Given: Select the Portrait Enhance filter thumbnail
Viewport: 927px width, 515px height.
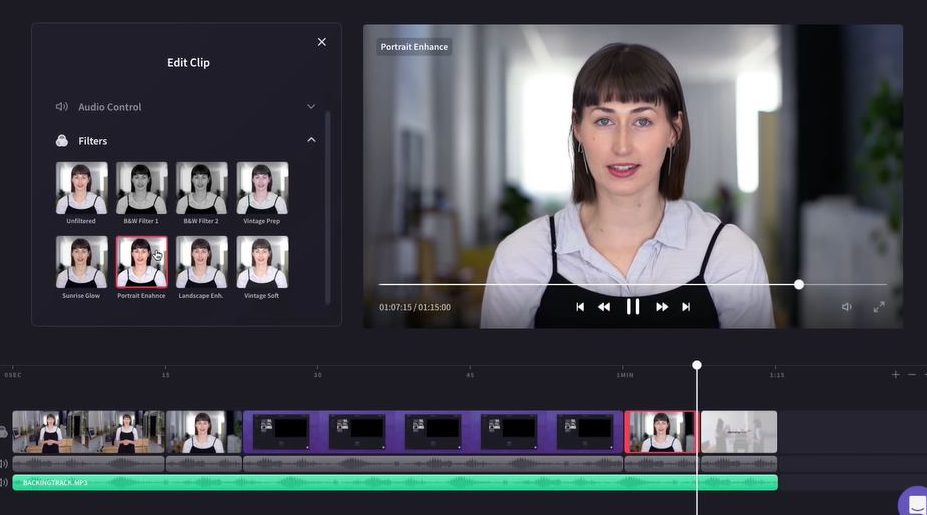Looking at the screenshot, I should (142, 262).
